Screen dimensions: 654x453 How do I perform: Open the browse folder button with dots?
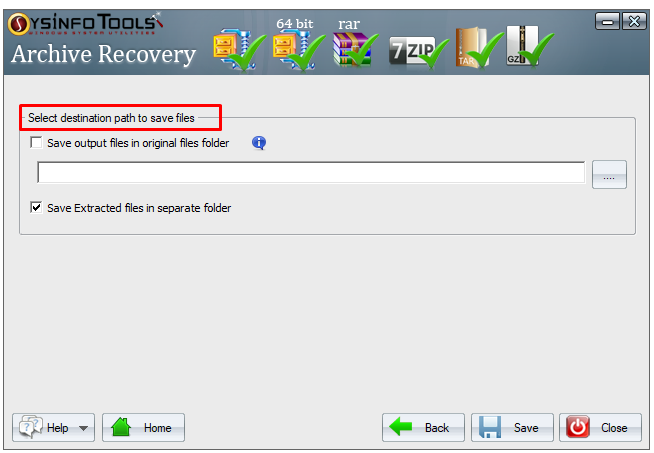609,174
